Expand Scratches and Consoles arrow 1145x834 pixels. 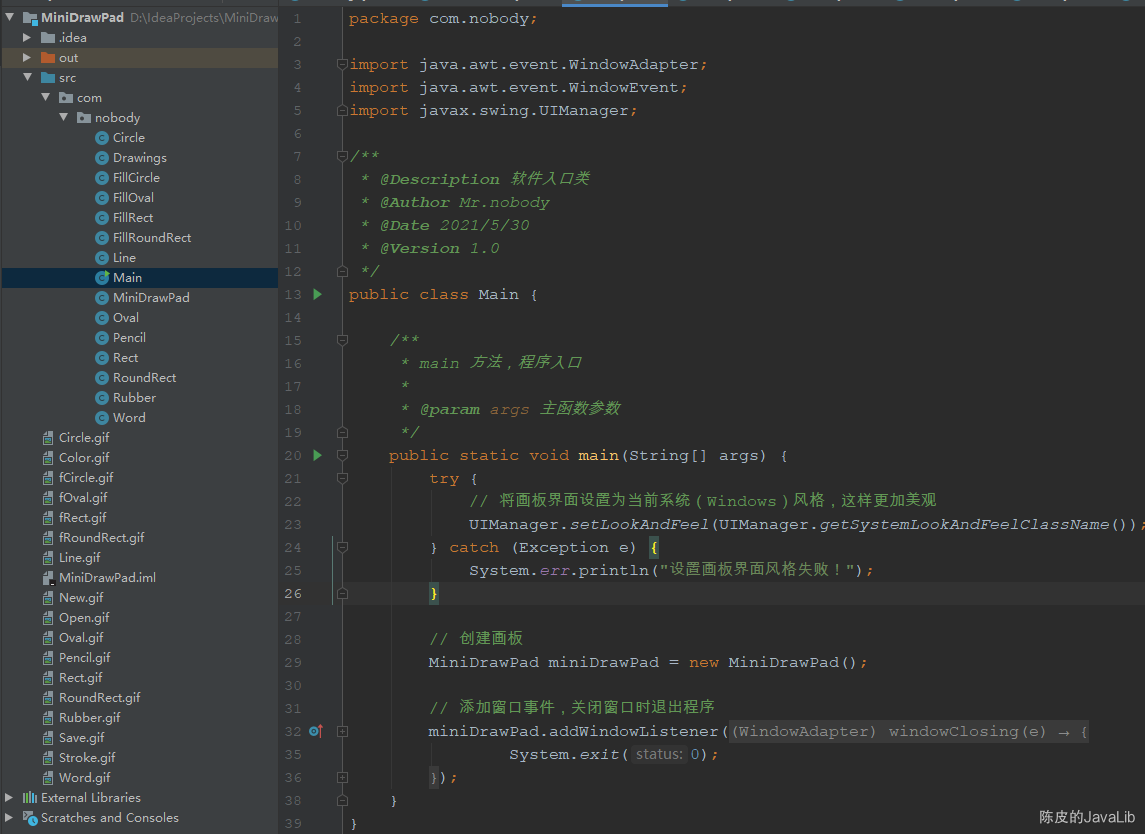pos(9,817)
